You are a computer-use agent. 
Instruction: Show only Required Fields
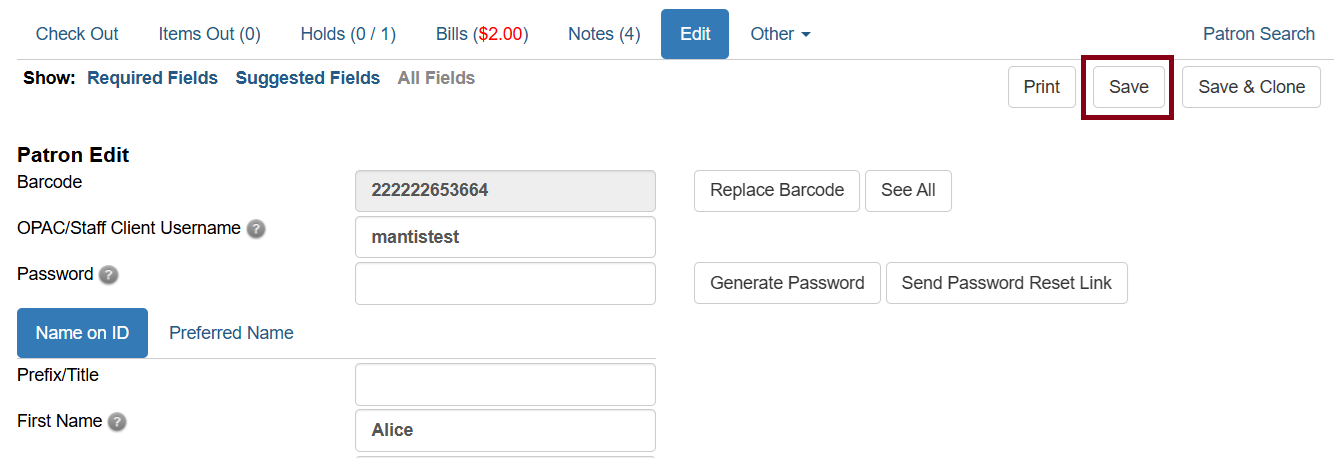[152, 78]
